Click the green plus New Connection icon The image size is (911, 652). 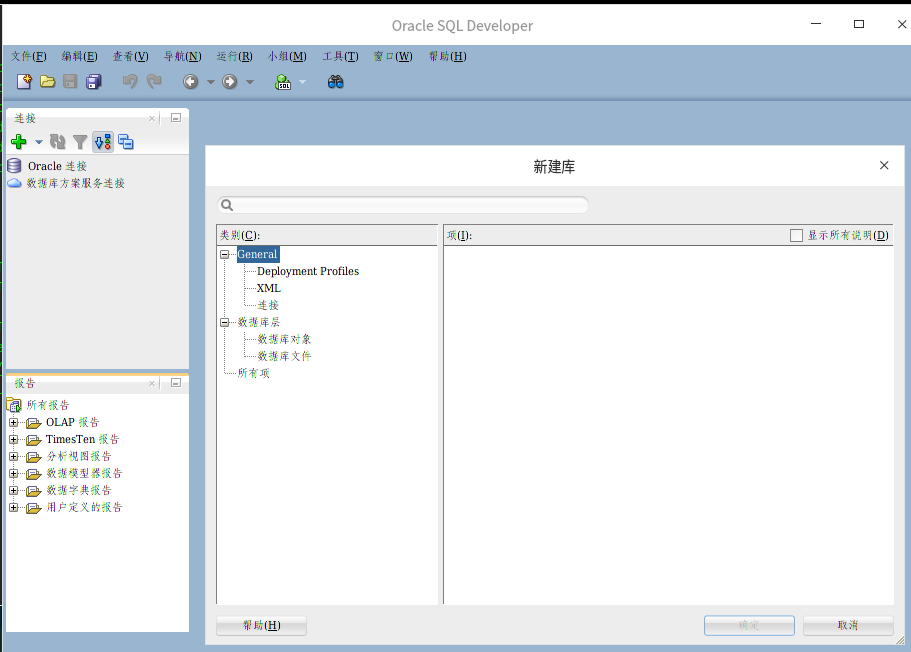(x=19, y=142)
